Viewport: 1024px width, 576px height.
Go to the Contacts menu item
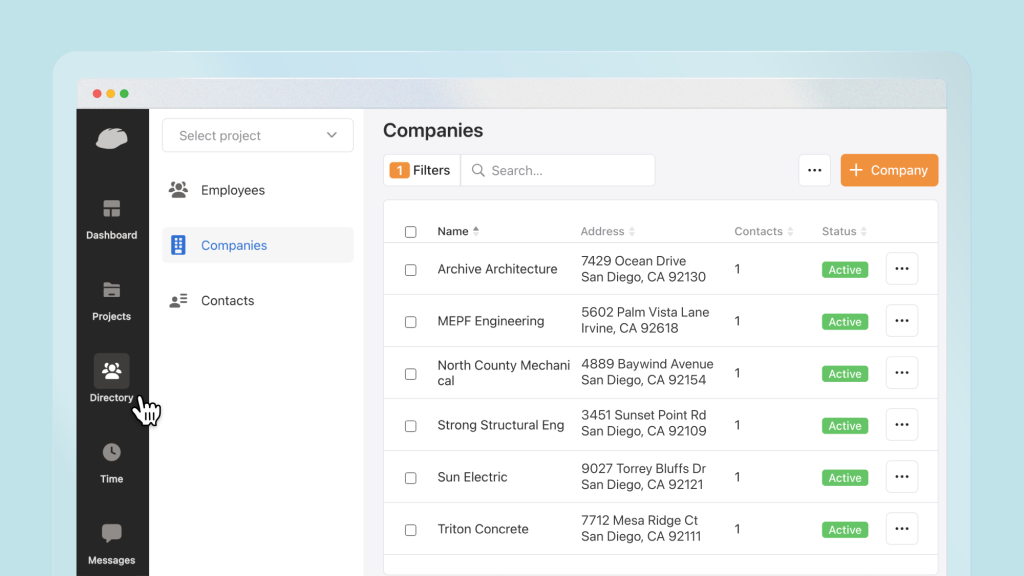pos(258,300)
